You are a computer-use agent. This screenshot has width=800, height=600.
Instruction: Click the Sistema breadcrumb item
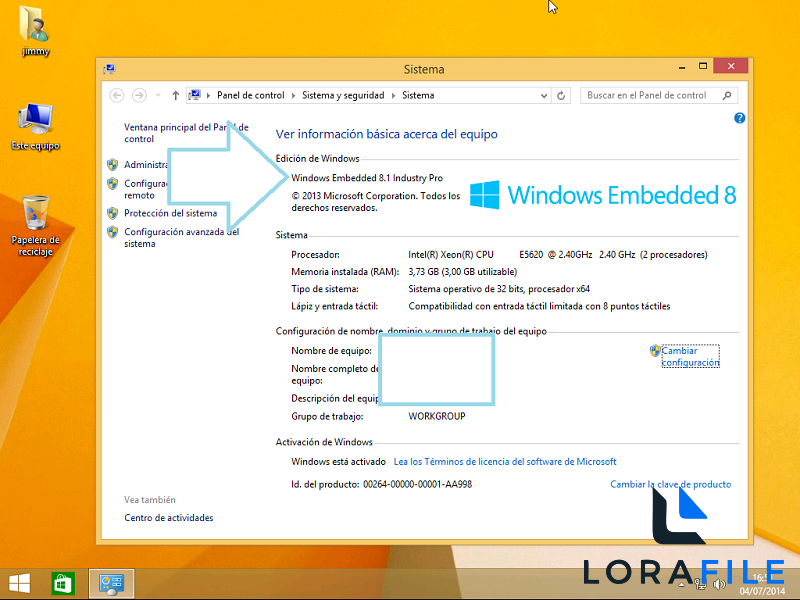click(x=418, y=95)
